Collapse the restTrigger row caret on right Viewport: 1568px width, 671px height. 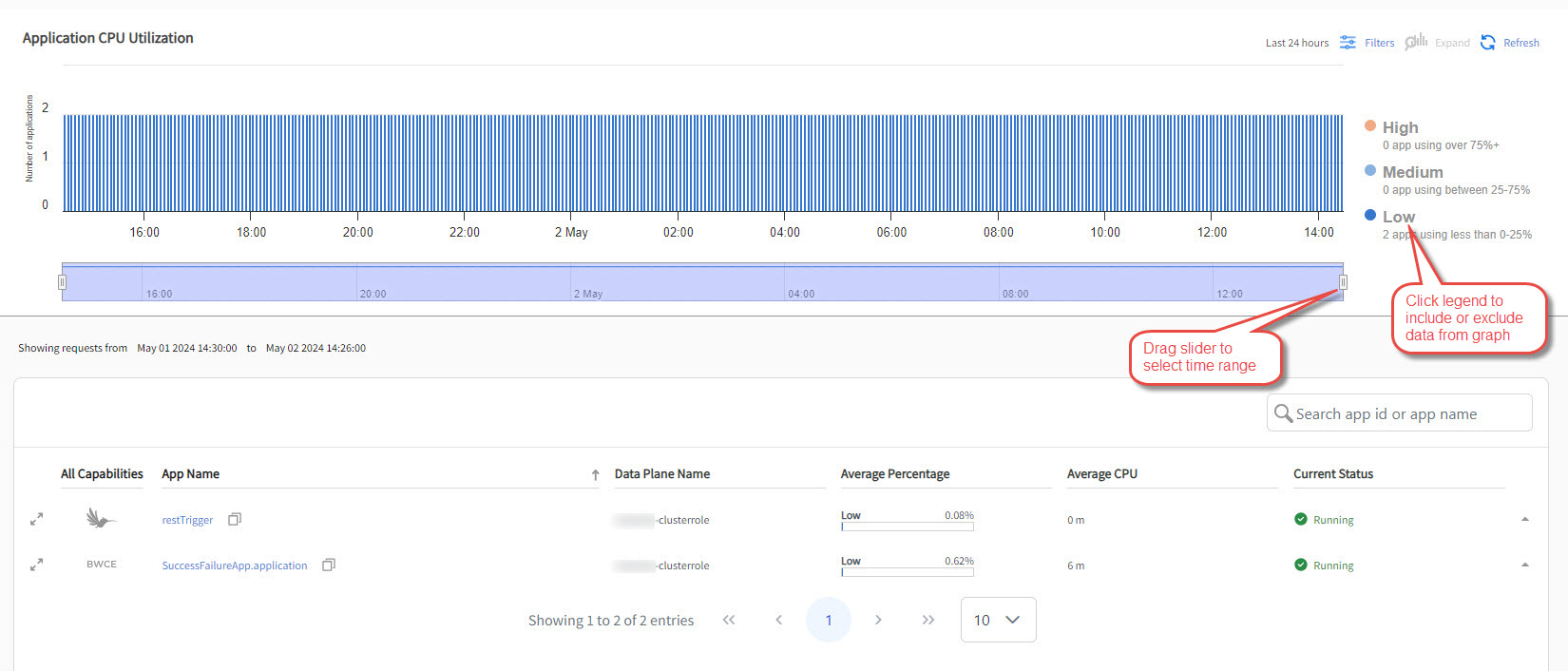click(x=1524, y=519)
